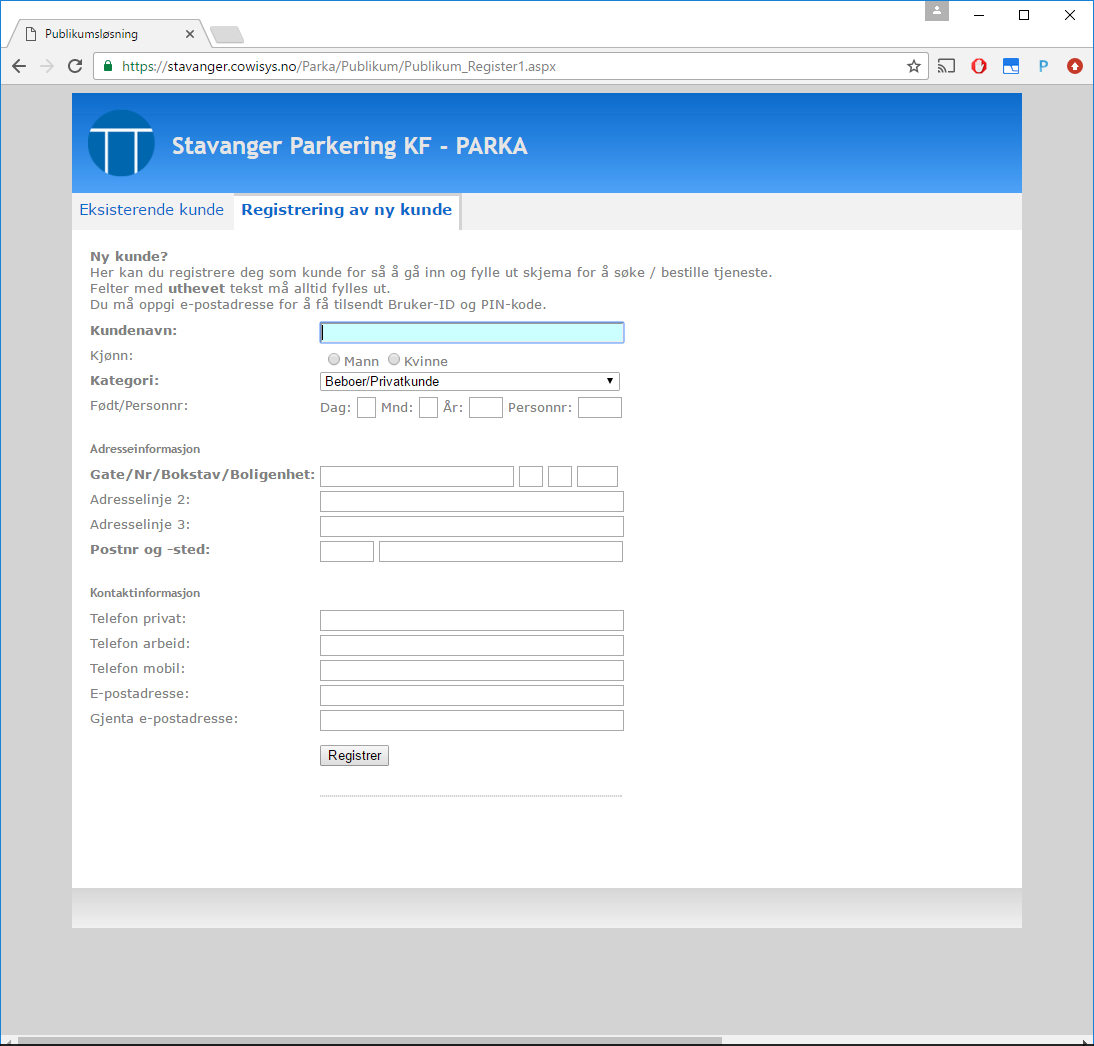Click the Telefon mobil input field
The width and height of the screenshot is (1094, 1046).
tap(472, 671)
